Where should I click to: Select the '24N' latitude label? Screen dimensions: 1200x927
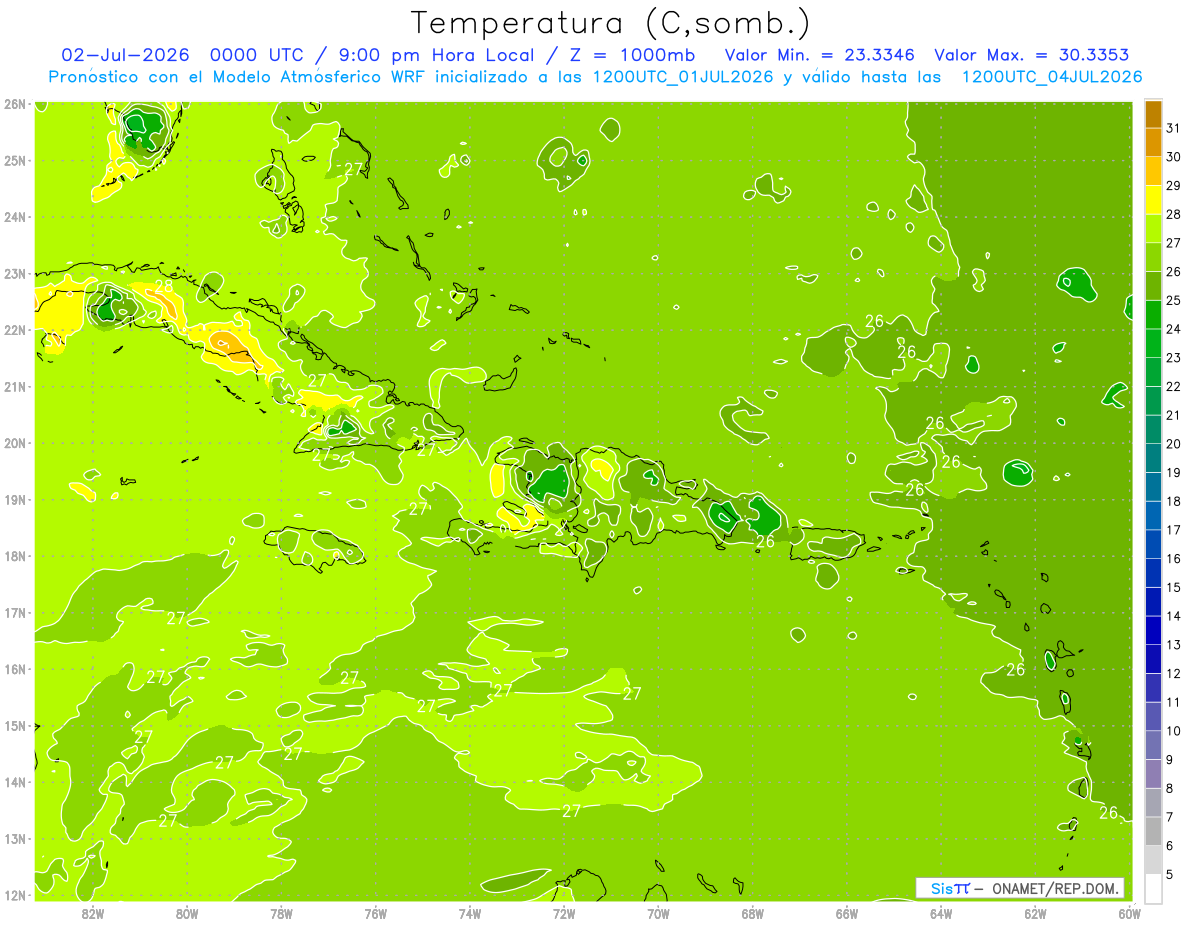(x=15, y=217)
